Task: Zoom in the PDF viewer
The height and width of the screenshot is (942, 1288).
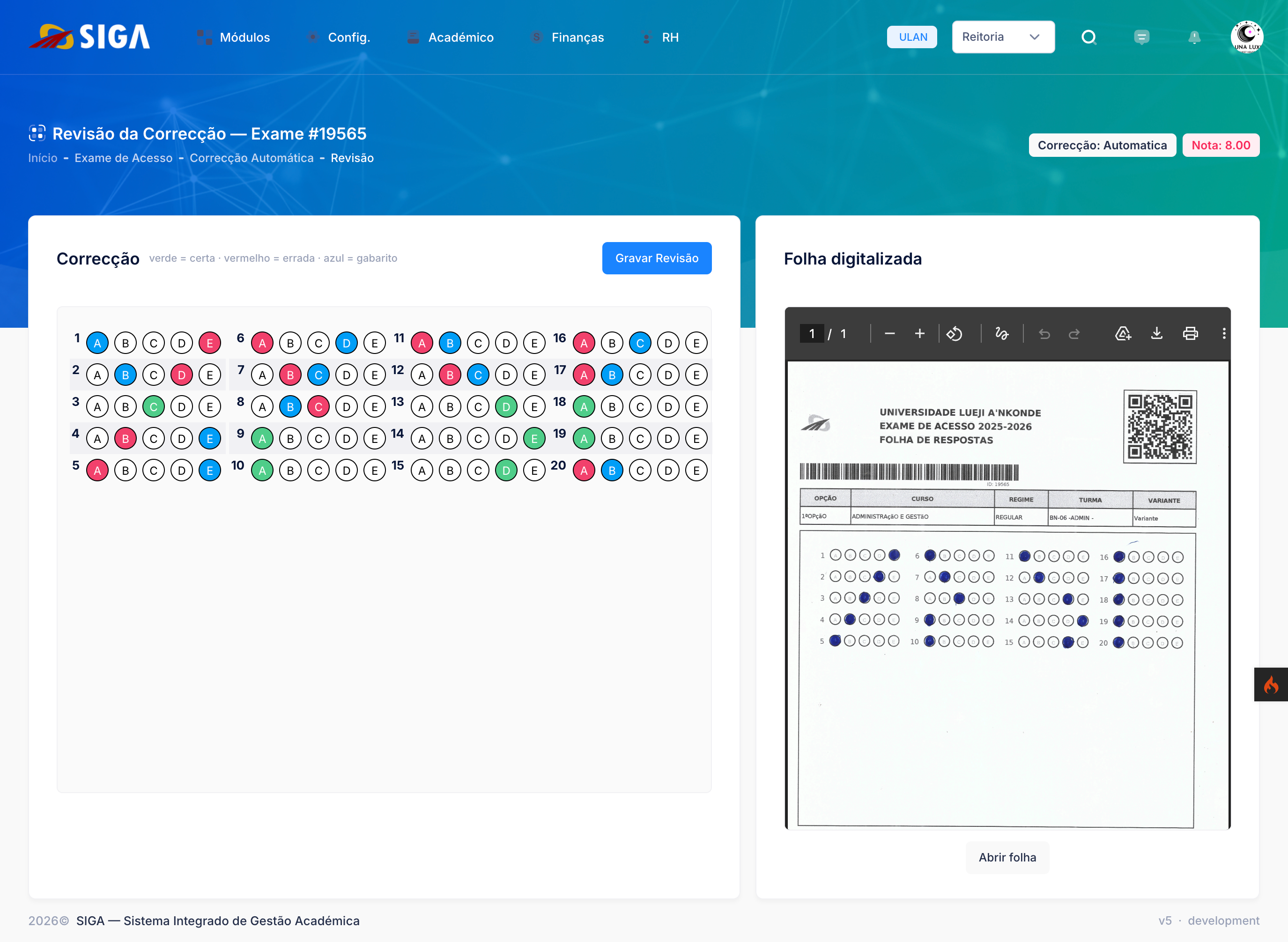Action: click(919, 333)
